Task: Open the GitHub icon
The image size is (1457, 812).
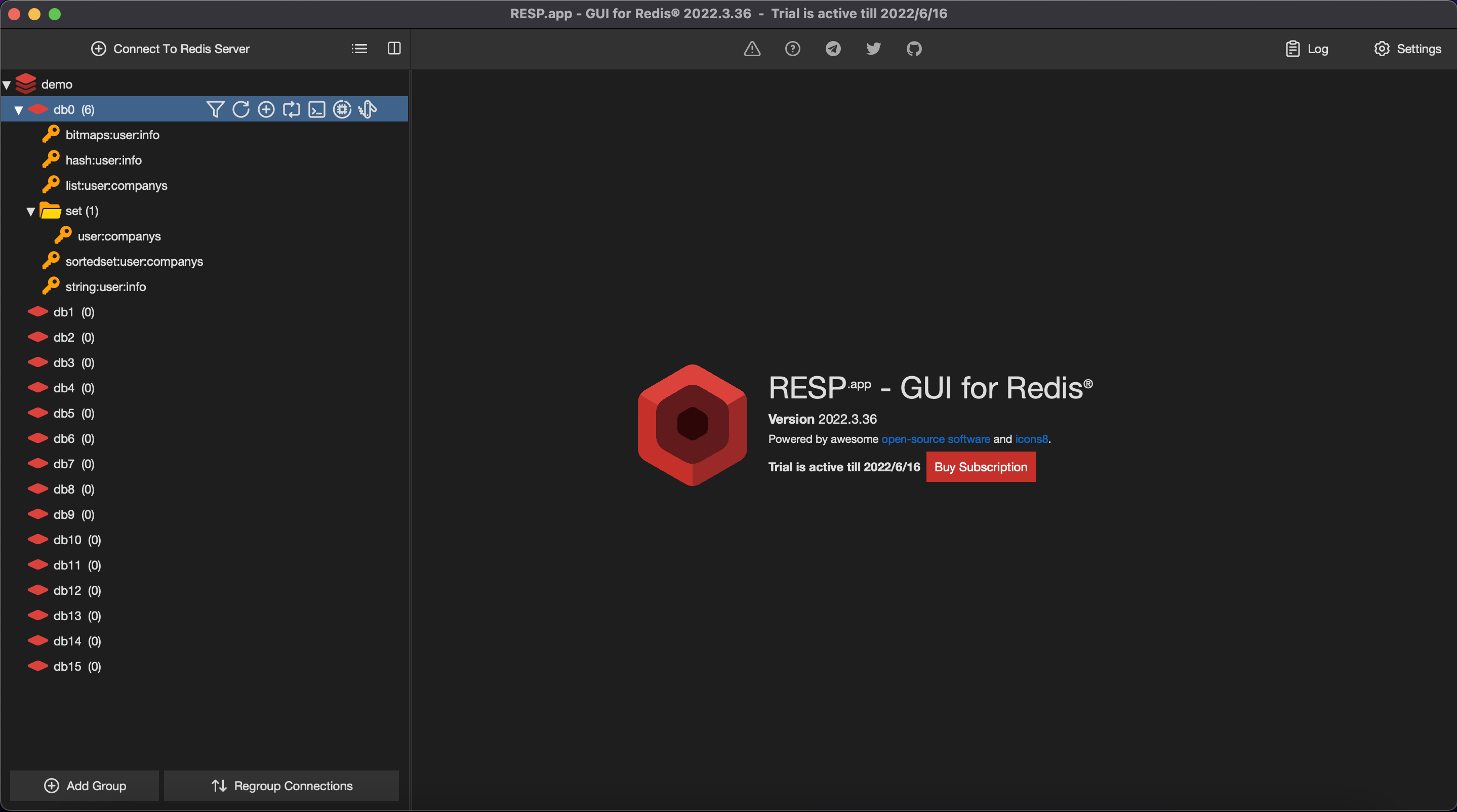Action: tap(914, 49)
